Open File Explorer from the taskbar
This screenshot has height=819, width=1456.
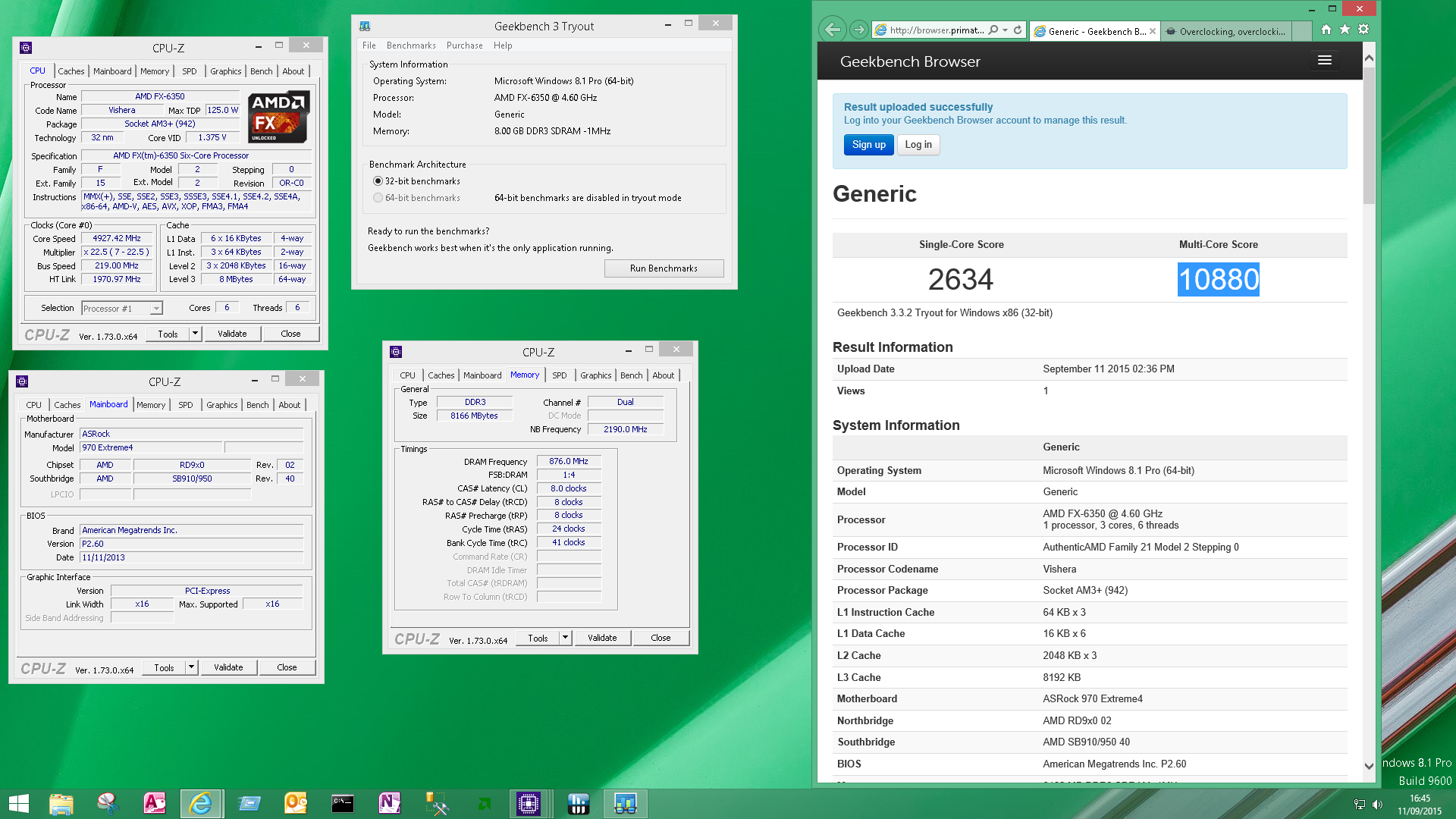coord(61,804)
